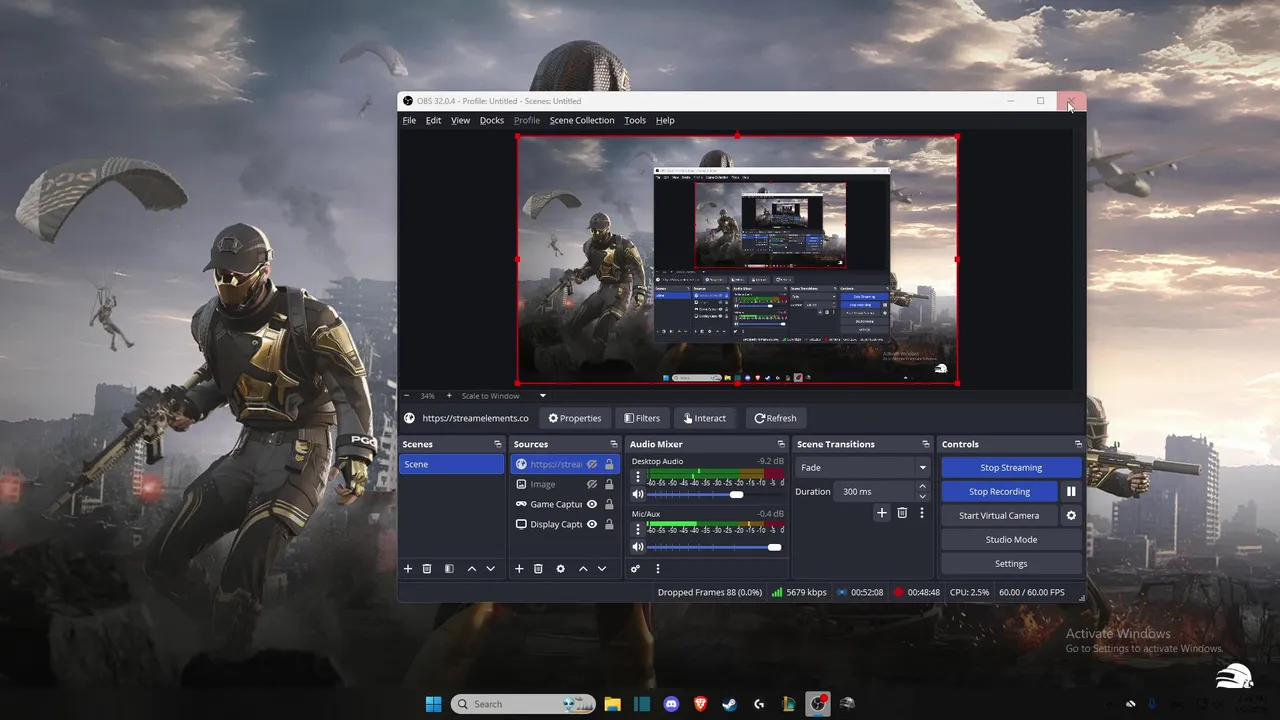Open the Help menu
The width and height of the screenshot is (1280, 720).
[665, 120]
